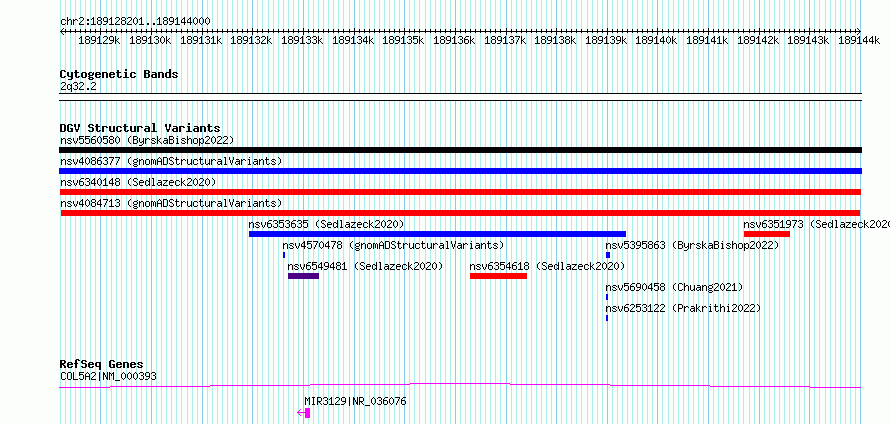Open the nsv6253122 (Prakrithi2022) label

tap(683, 308)
